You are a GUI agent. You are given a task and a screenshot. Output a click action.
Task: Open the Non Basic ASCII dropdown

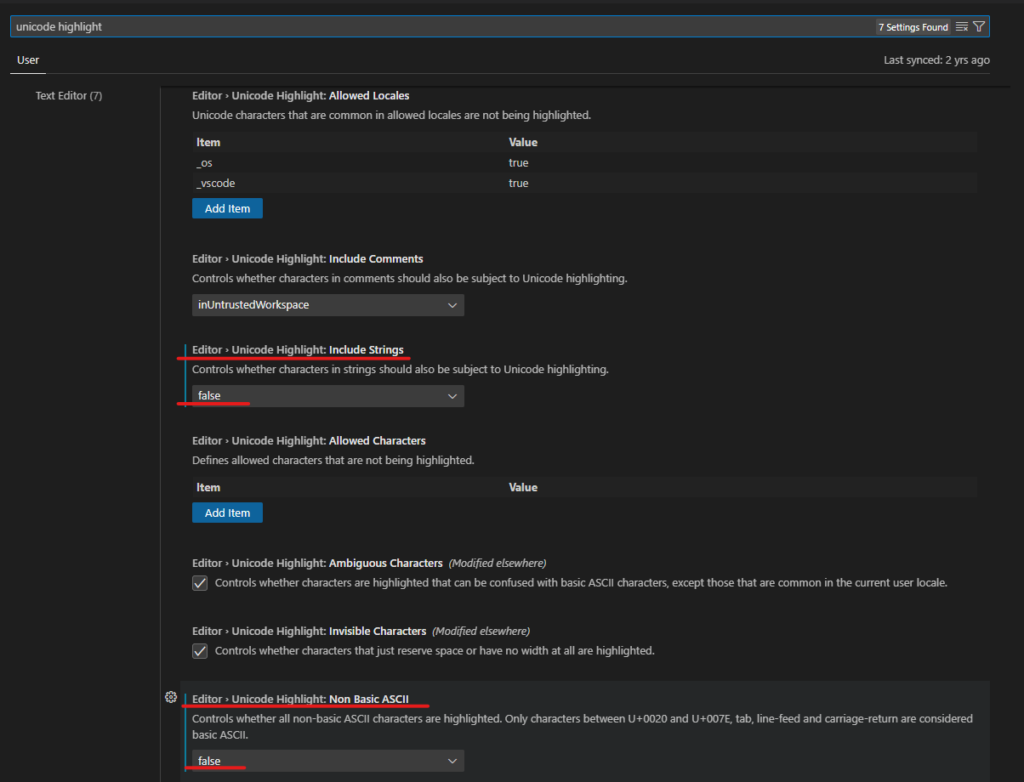[x=328, y=761]
